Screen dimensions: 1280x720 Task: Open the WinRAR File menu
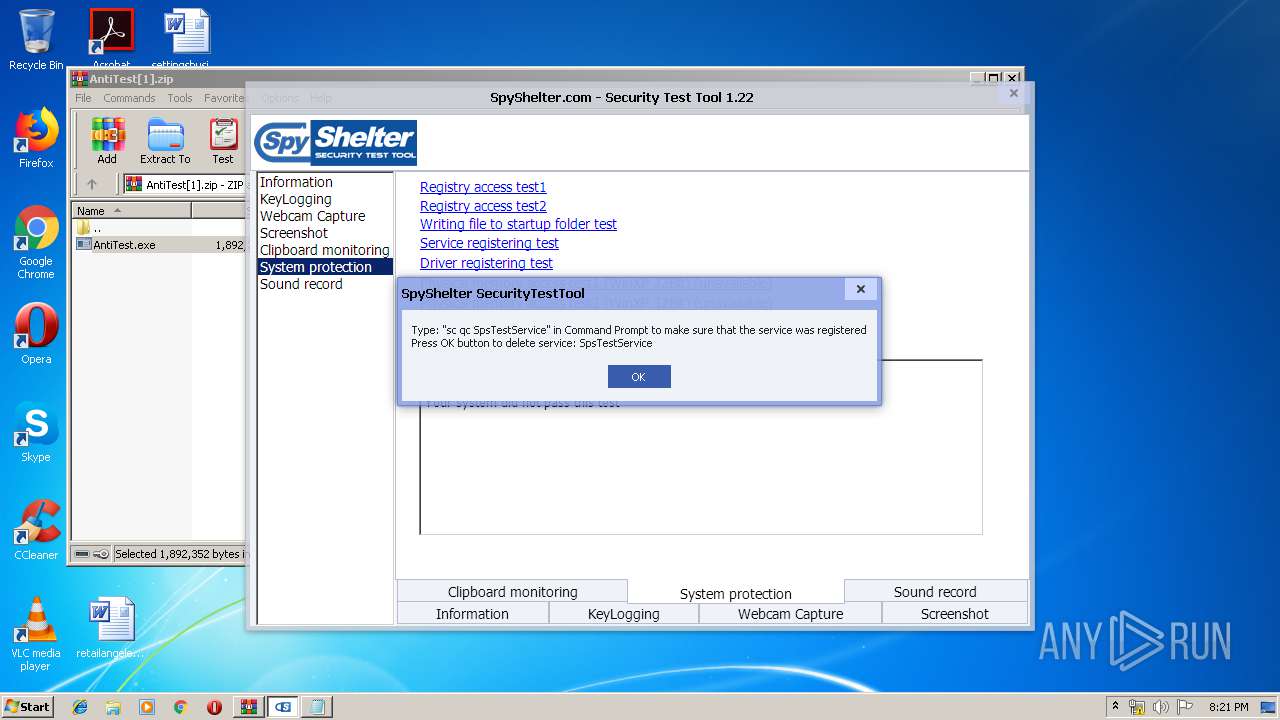pyautogui.click(x=83, y=98)
